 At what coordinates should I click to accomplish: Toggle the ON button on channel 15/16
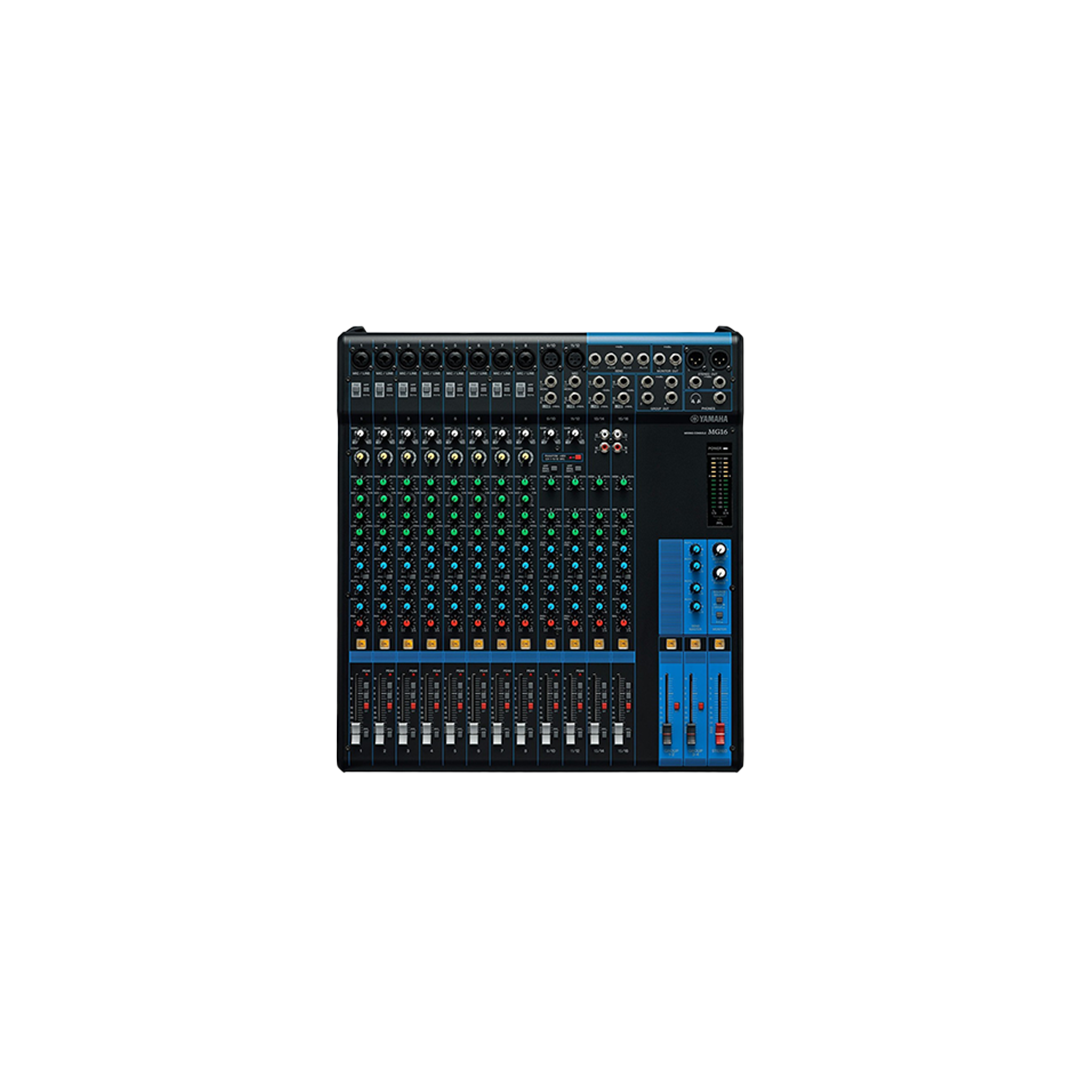(623, 643)
